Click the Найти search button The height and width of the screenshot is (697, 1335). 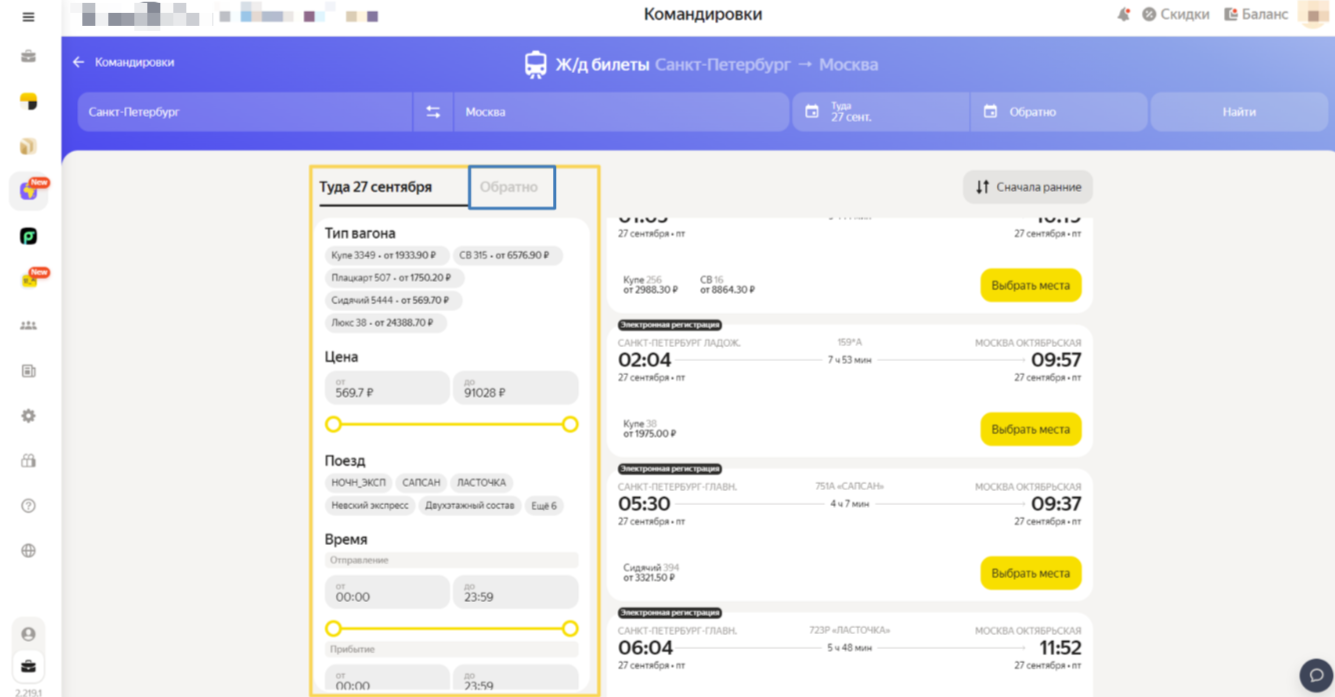click(x=1239, y=112)
